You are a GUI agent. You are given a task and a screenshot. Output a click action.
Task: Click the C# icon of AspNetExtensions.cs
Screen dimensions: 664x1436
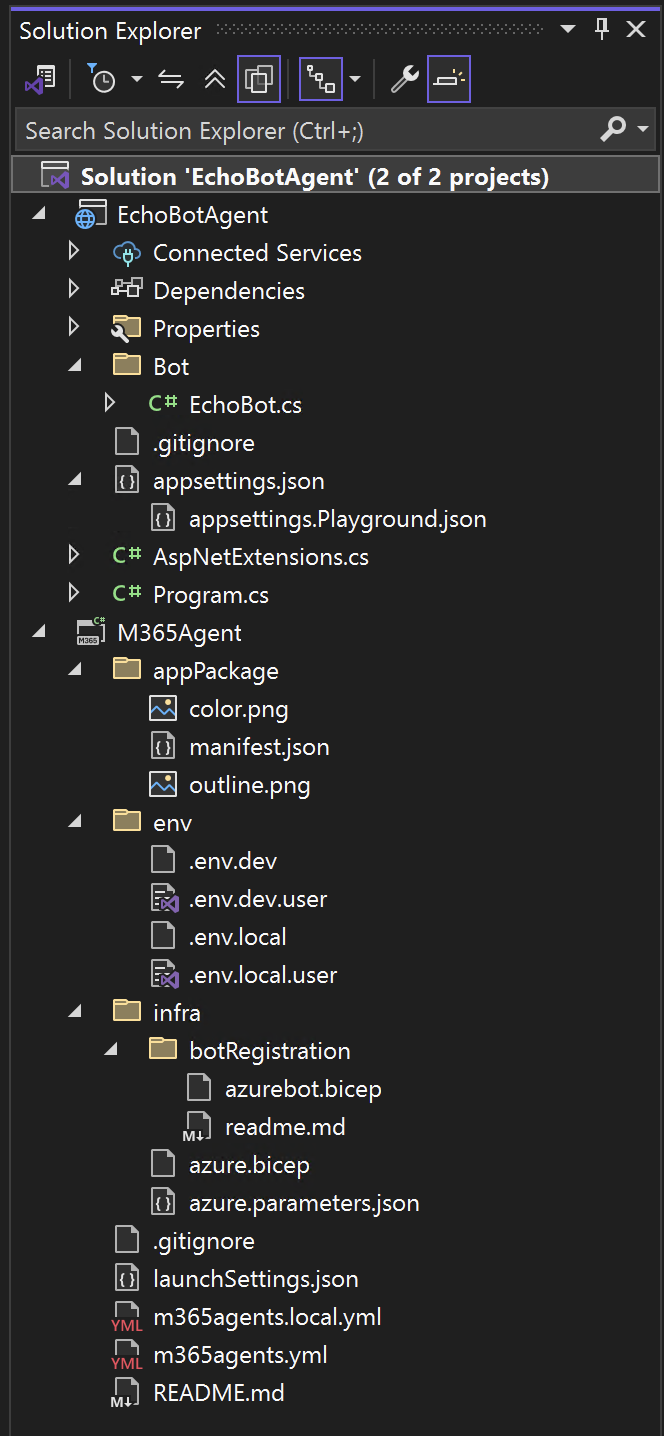click(x=127, y=556)
